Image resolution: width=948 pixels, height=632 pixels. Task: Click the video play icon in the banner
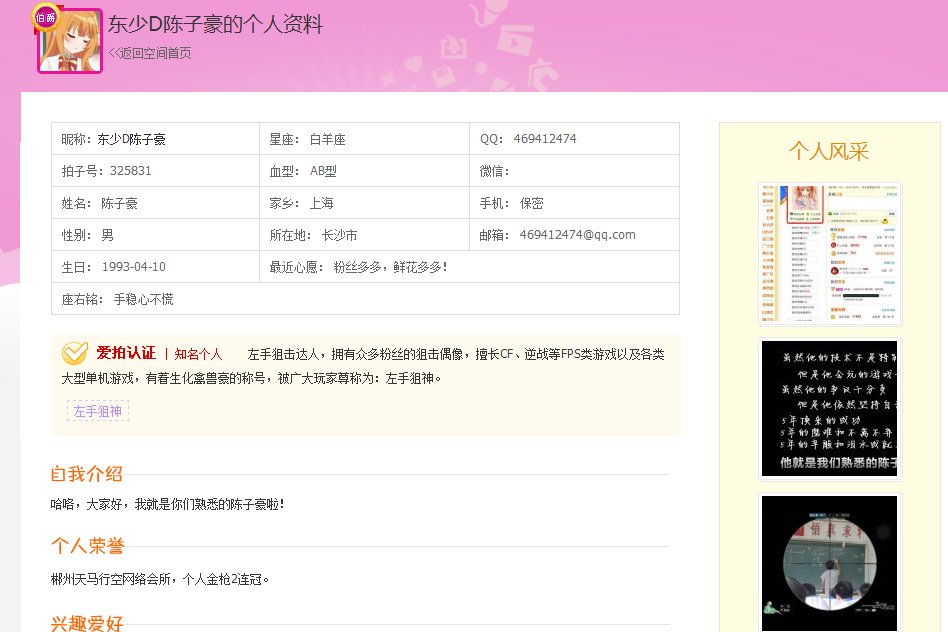[513, 40]
